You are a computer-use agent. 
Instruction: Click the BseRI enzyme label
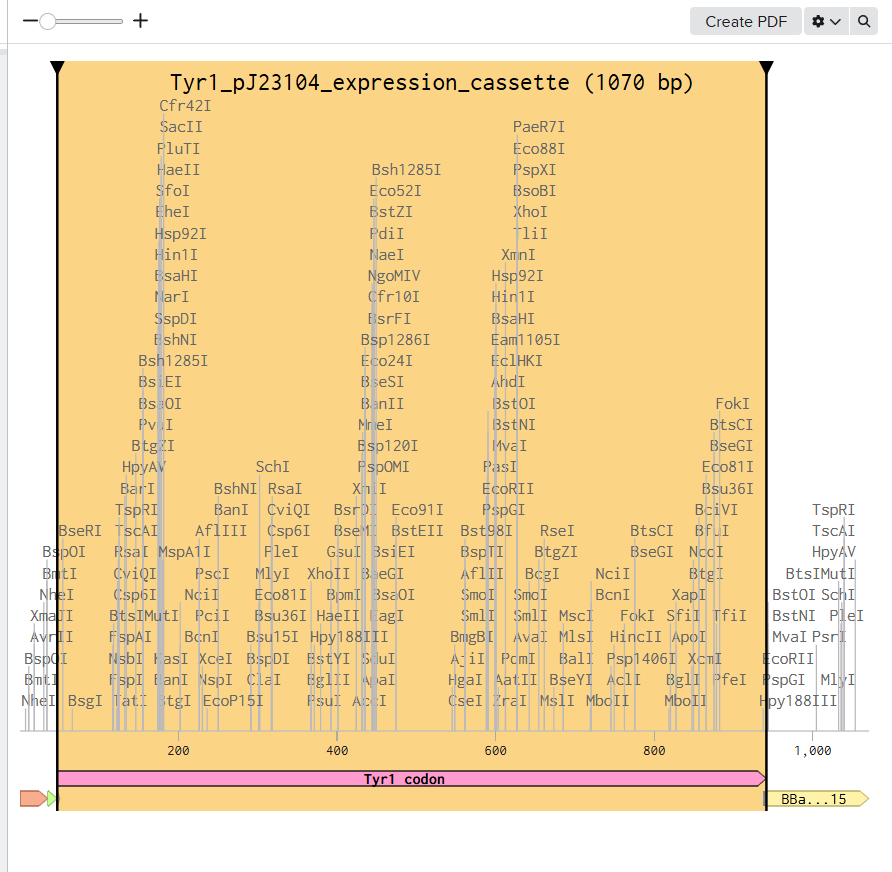80,531
